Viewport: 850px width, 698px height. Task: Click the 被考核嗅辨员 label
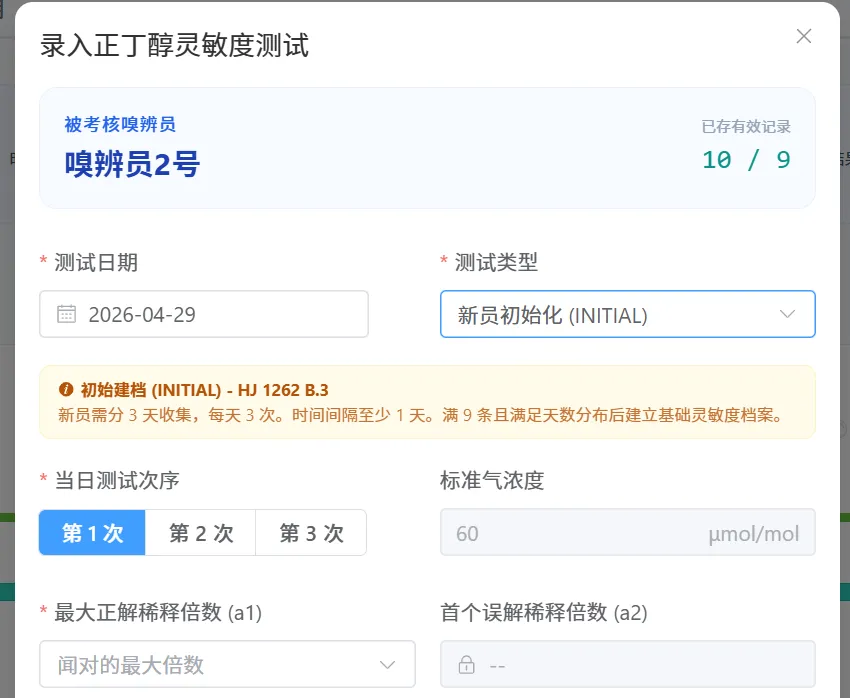(x=120, y=125)
